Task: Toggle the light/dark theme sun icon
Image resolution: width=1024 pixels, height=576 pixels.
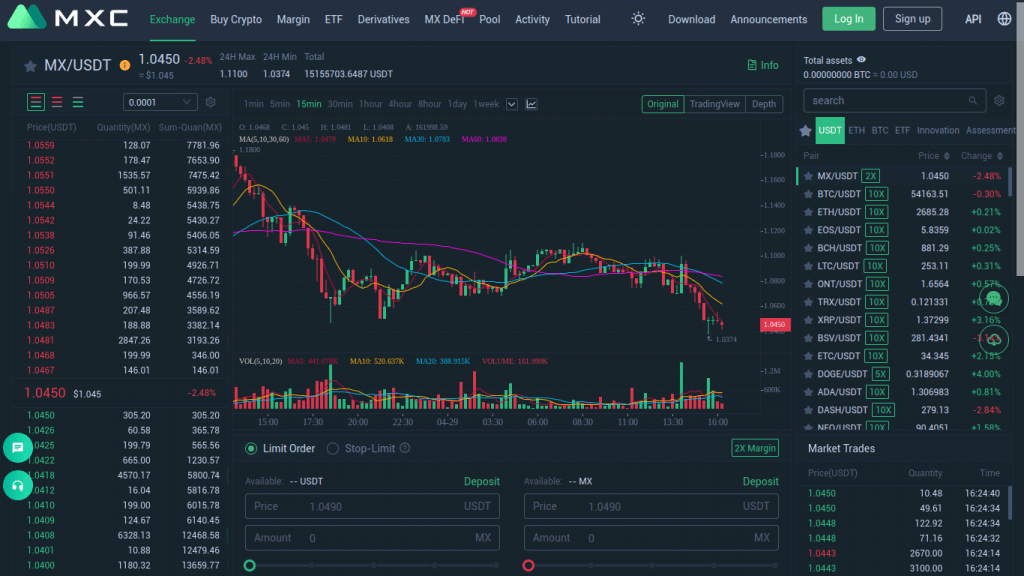Action: tap(638, 19)
